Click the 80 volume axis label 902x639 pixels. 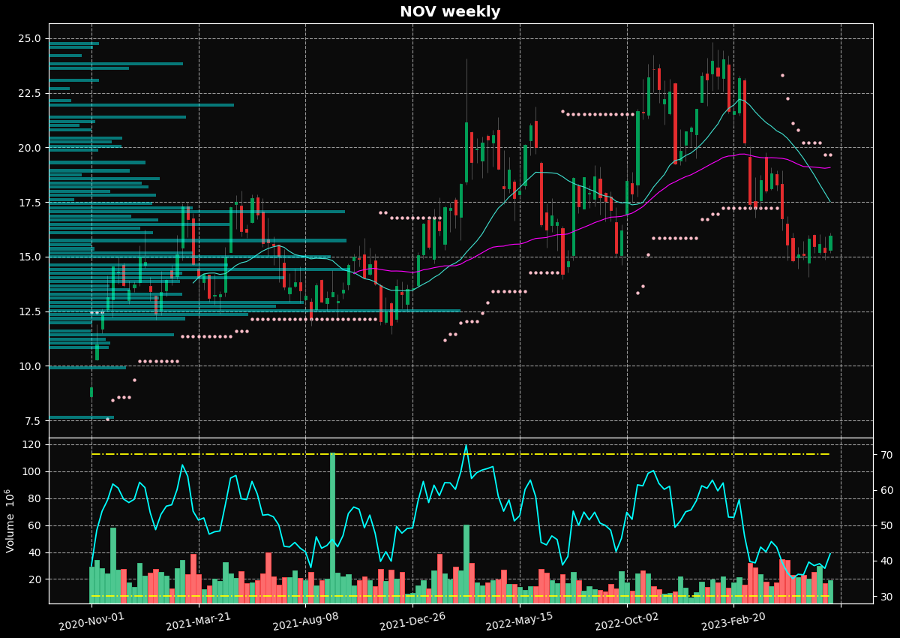36,499
